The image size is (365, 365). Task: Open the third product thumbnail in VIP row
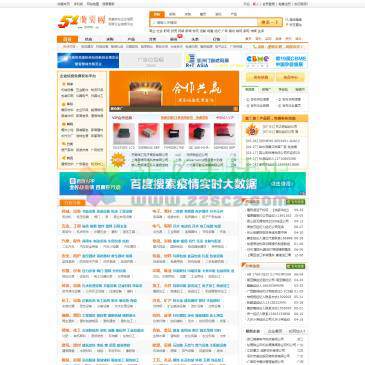point(174,134)
